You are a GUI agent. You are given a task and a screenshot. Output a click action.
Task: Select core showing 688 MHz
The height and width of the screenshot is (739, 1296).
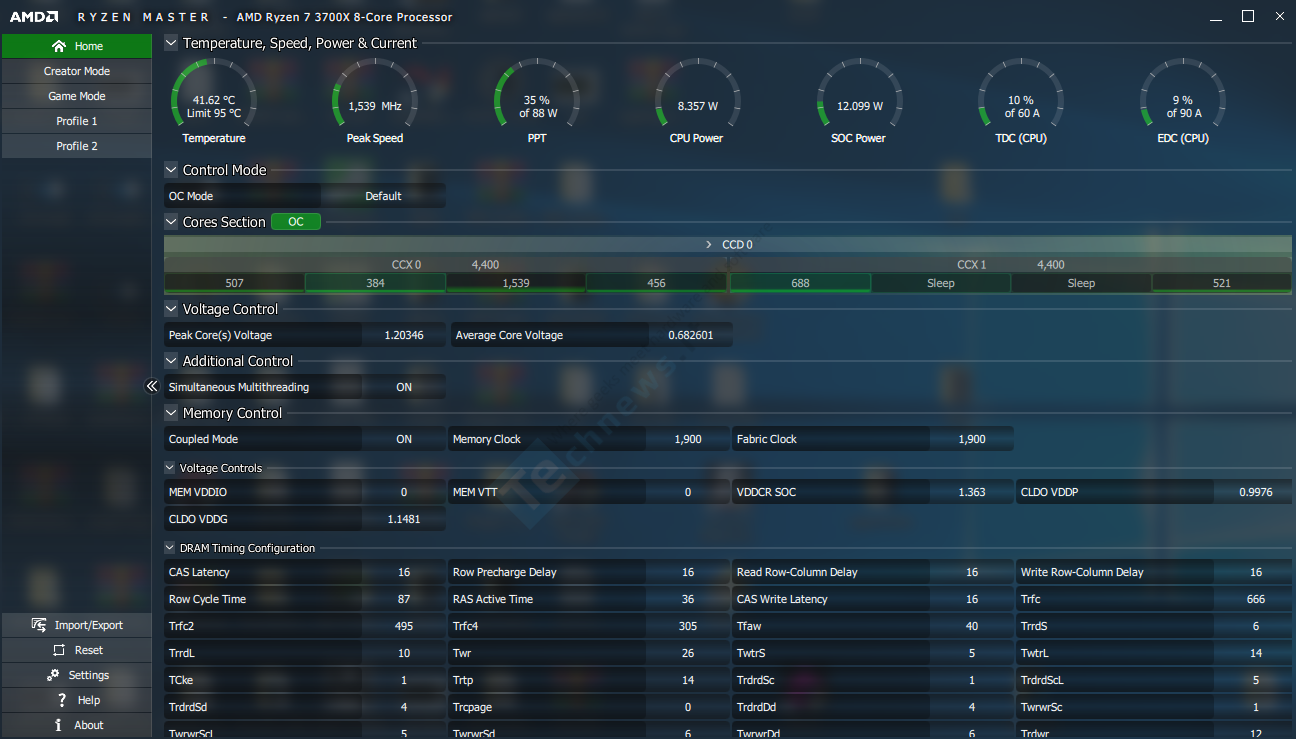pos(800,283)
